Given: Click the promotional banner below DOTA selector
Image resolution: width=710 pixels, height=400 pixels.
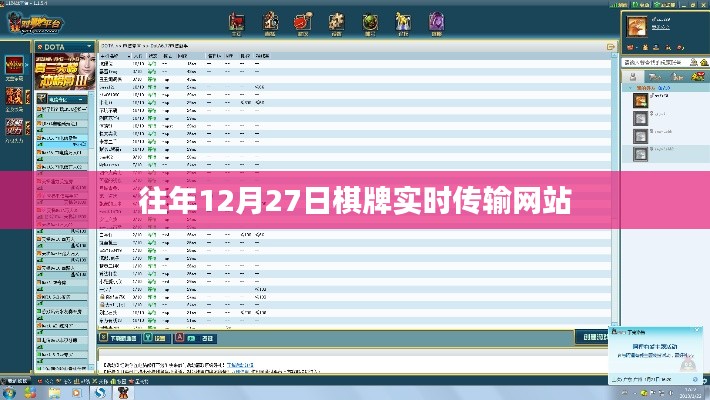Looking at the screenshot, I should coord(63,75).
